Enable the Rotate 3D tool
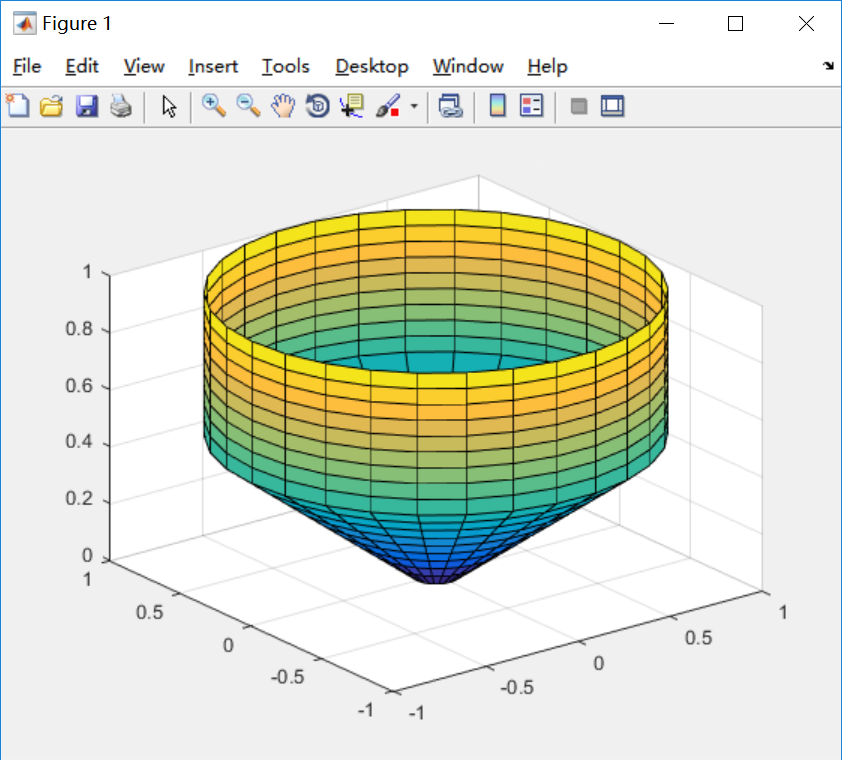842x760 pixels. [x=317, y=106]
